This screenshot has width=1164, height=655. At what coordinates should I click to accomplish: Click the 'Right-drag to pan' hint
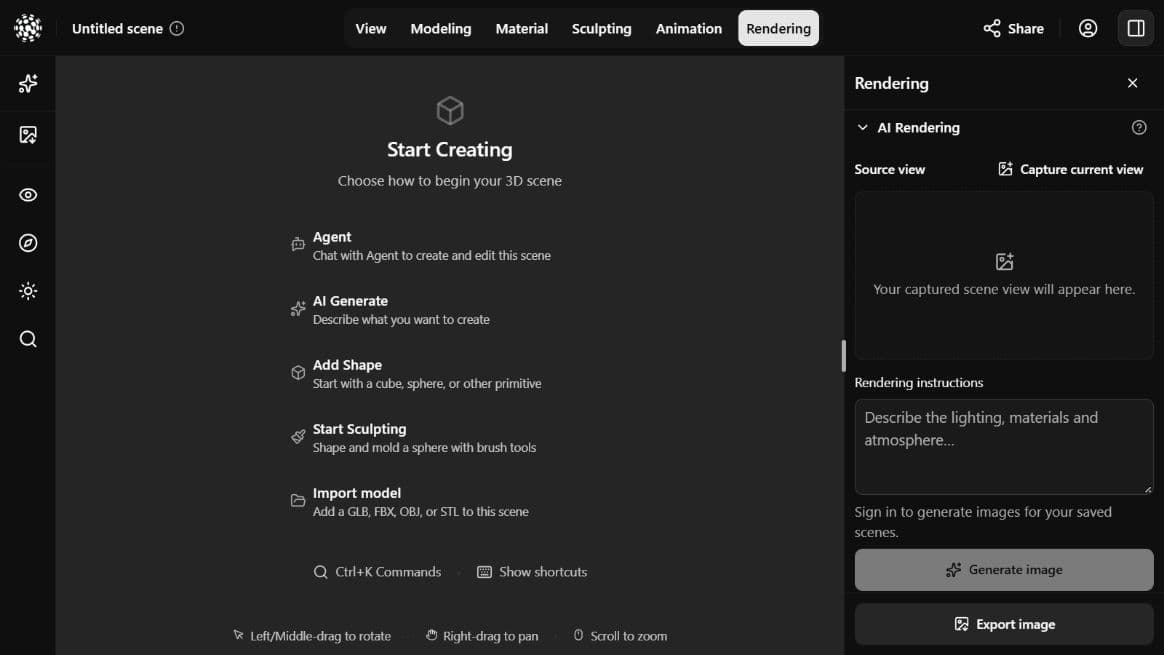[482, 636]
